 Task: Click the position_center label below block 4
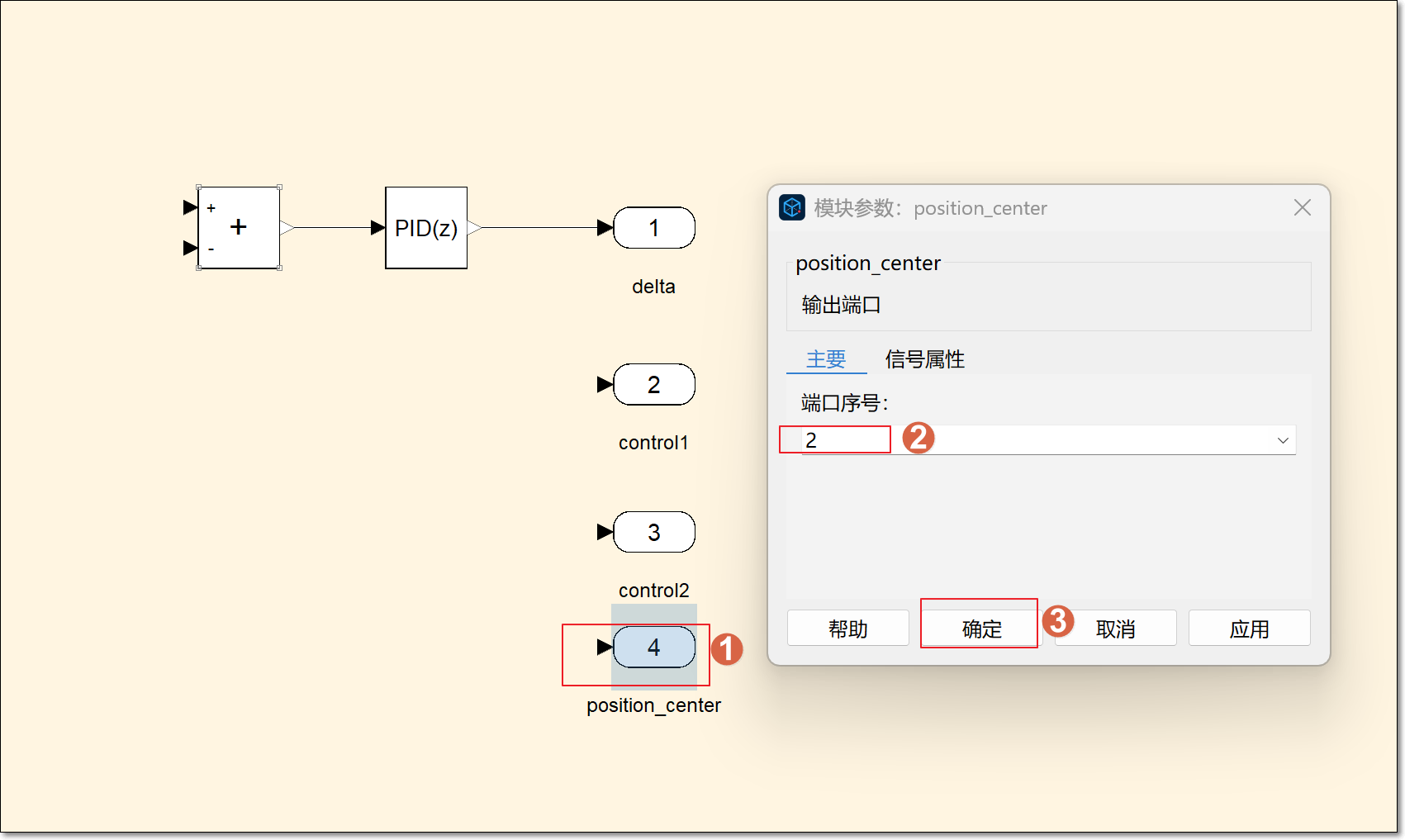pos(653,705)
